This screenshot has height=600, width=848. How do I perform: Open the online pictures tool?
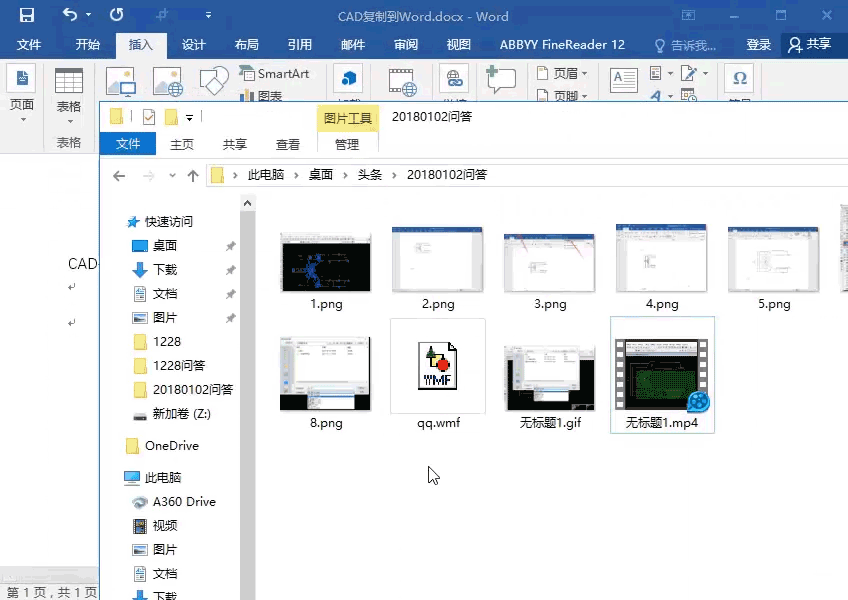click(167, 80)
